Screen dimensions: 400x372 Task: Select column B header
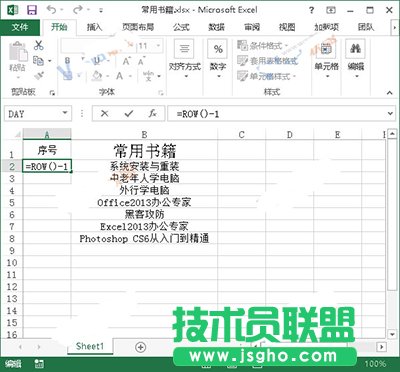point(144,135)
